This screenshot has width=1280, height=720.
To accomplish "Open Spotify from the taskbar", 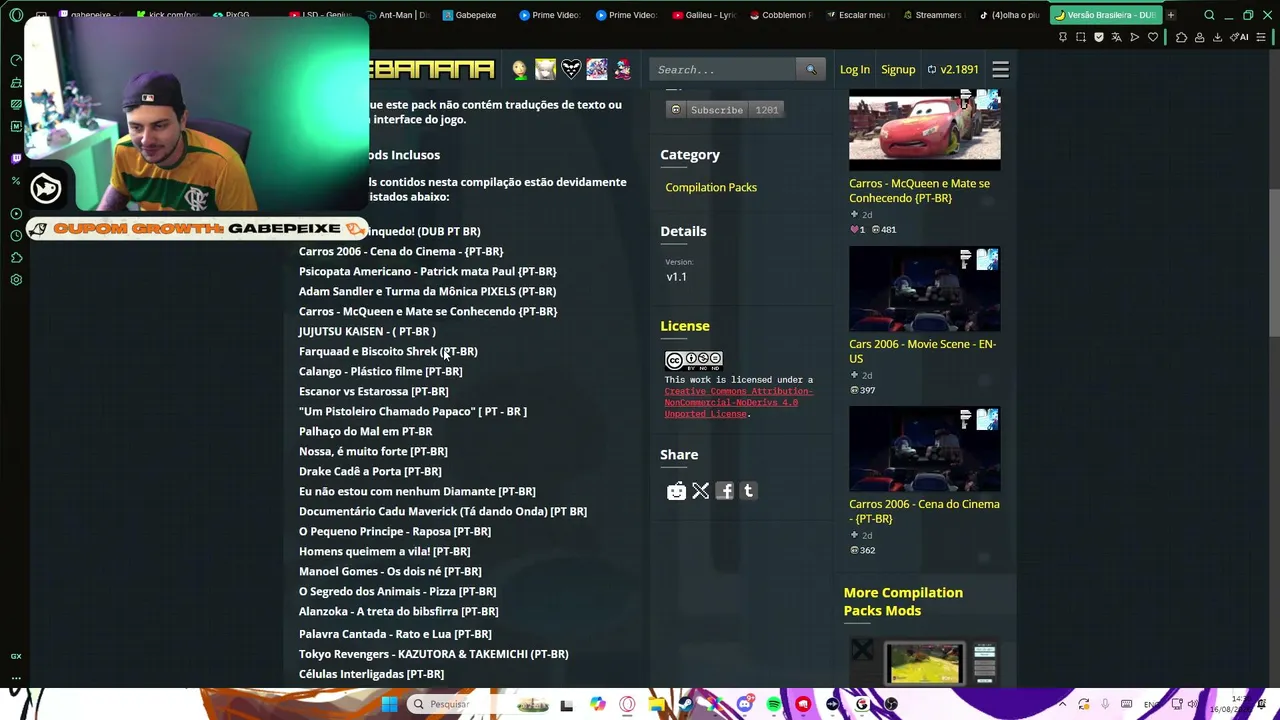I will (774, 704).
